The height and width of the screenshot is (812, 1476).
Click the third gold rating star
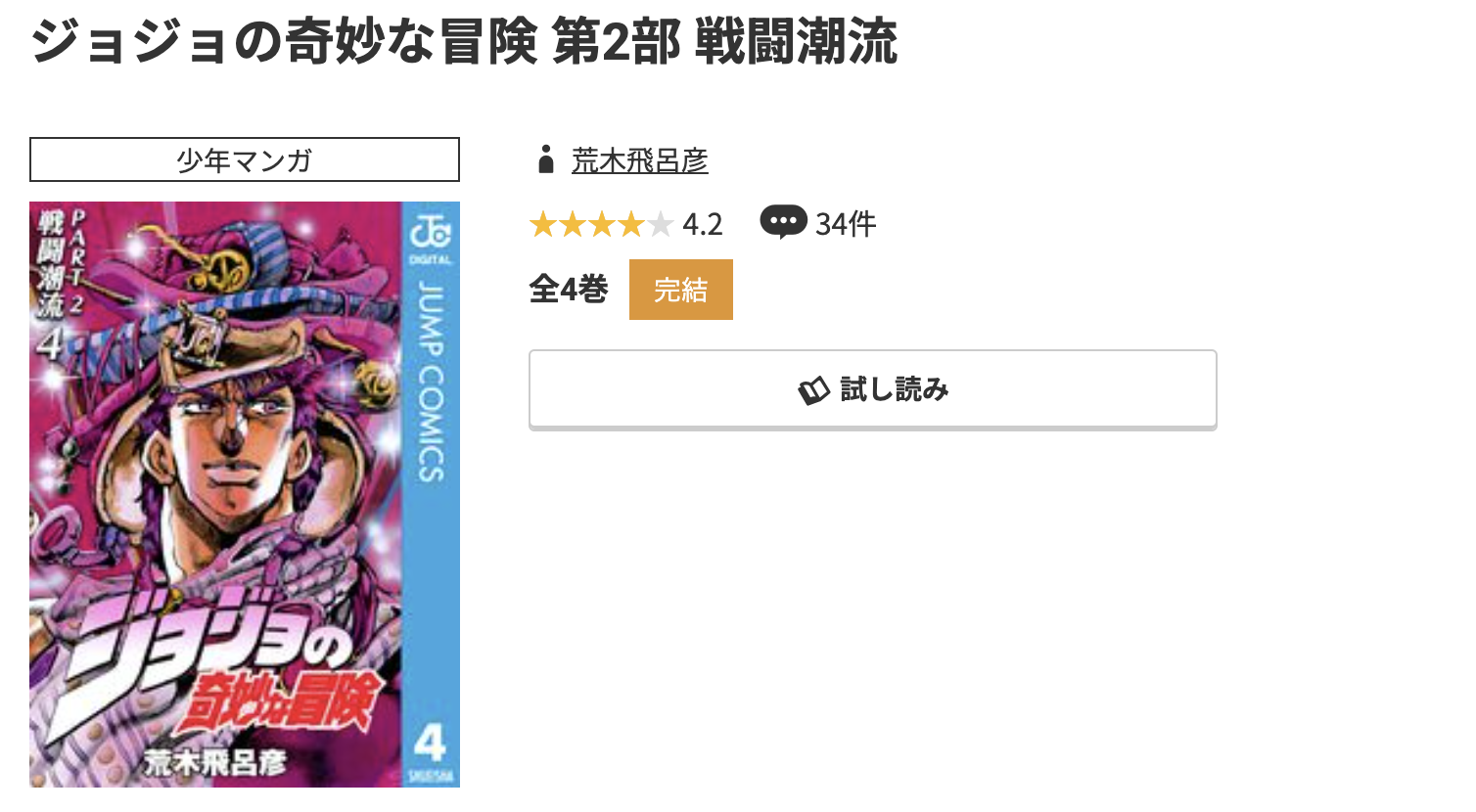[602, 225]
